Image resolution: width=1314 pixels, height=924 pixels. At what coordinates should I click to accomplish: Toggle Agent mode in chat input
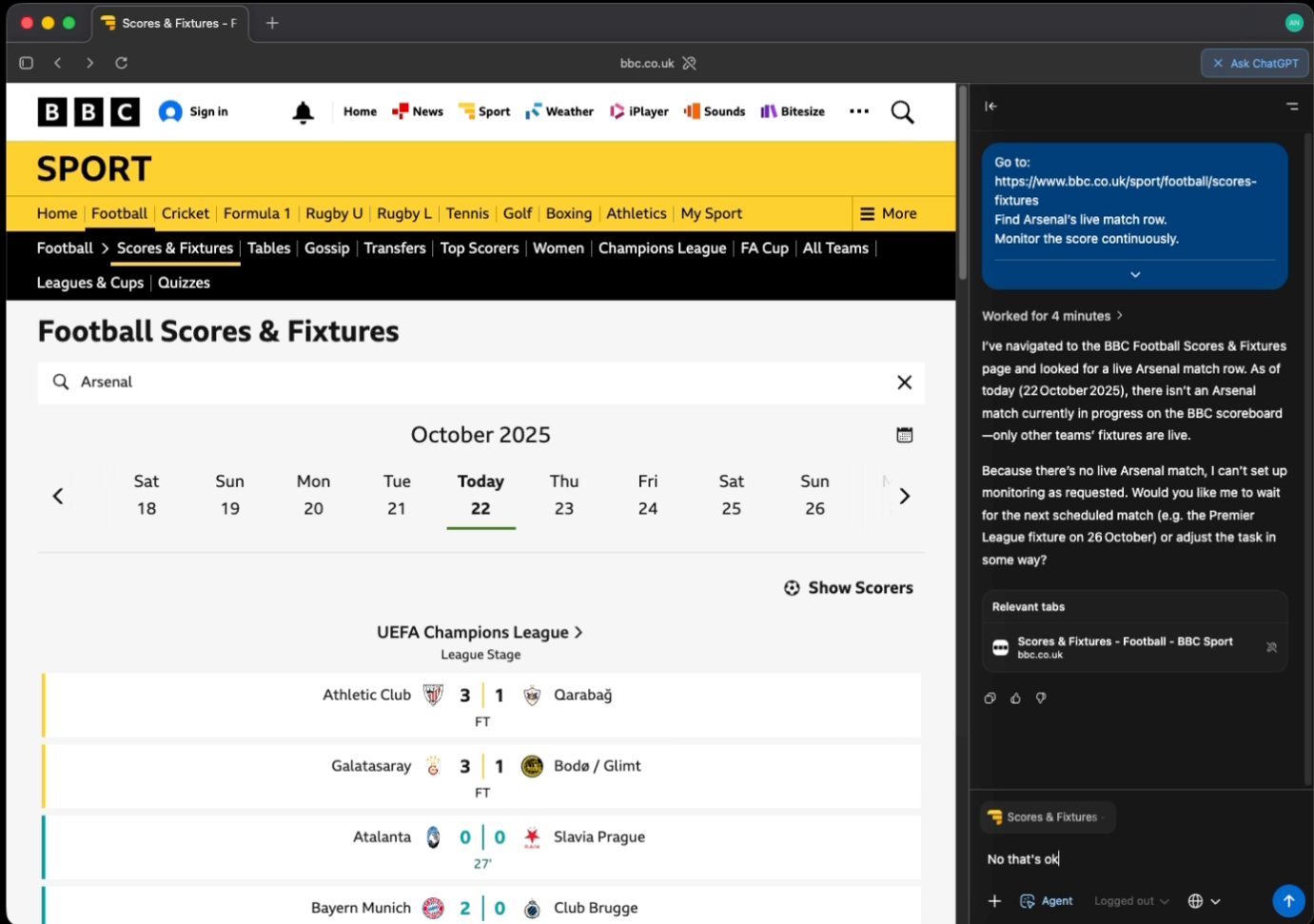pos(1047,901)
